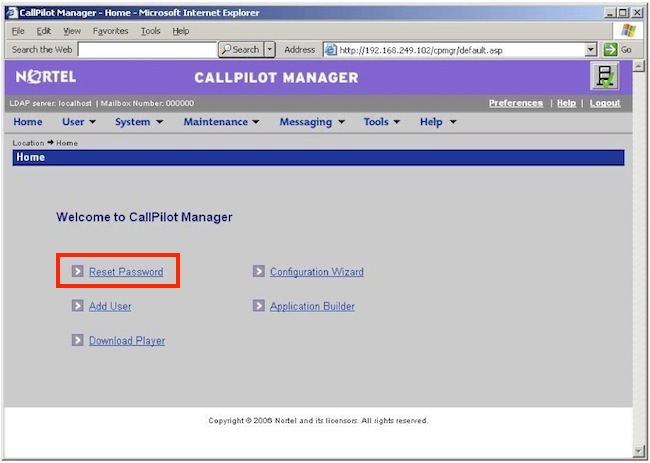Click the Location Home breadcrumb text
650x463 pixels.
[x=45, y=143]
